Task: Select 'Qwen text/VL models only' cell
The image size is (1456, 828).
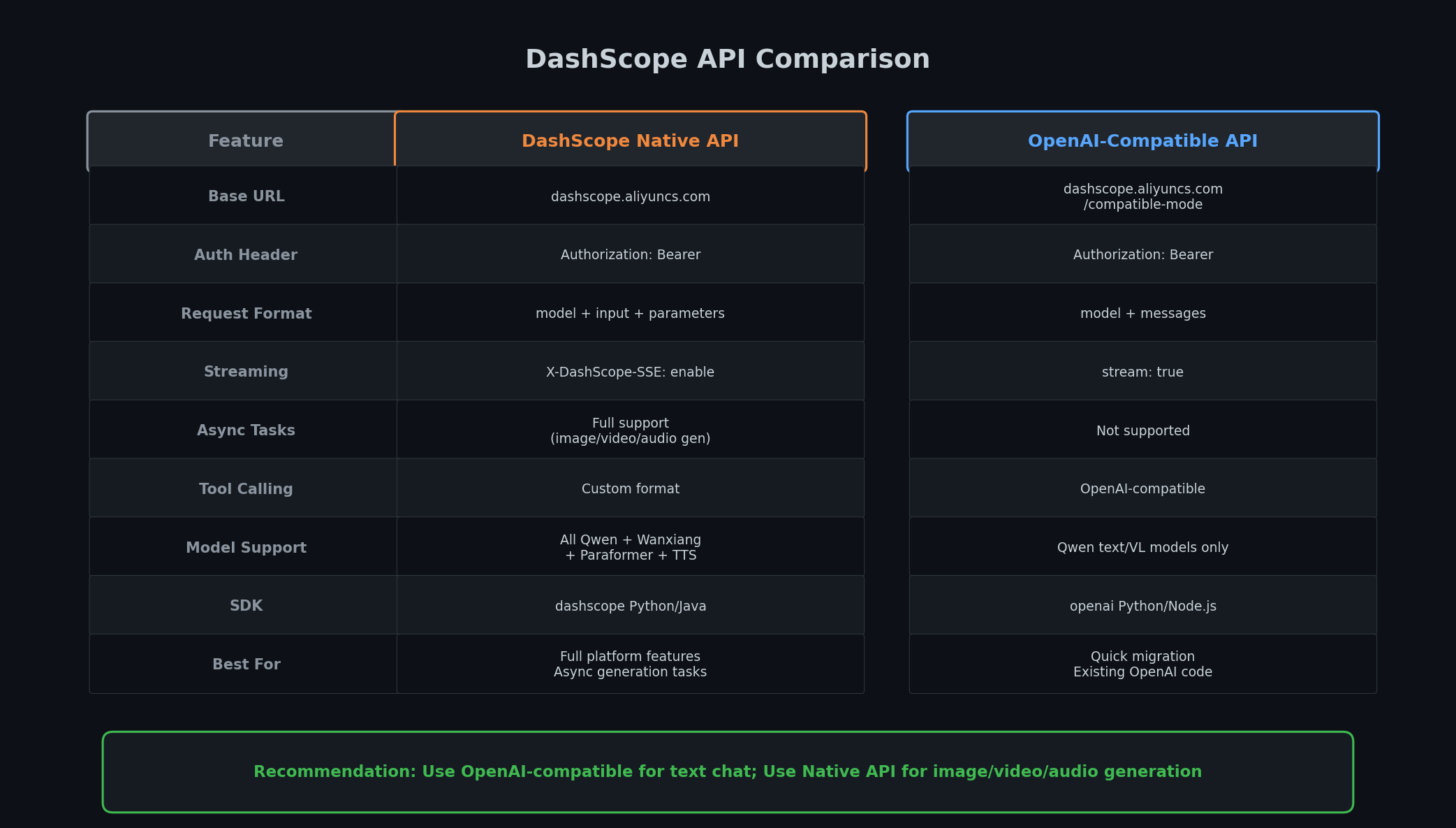Action: pyautogui.click(x=1142, y=548)
